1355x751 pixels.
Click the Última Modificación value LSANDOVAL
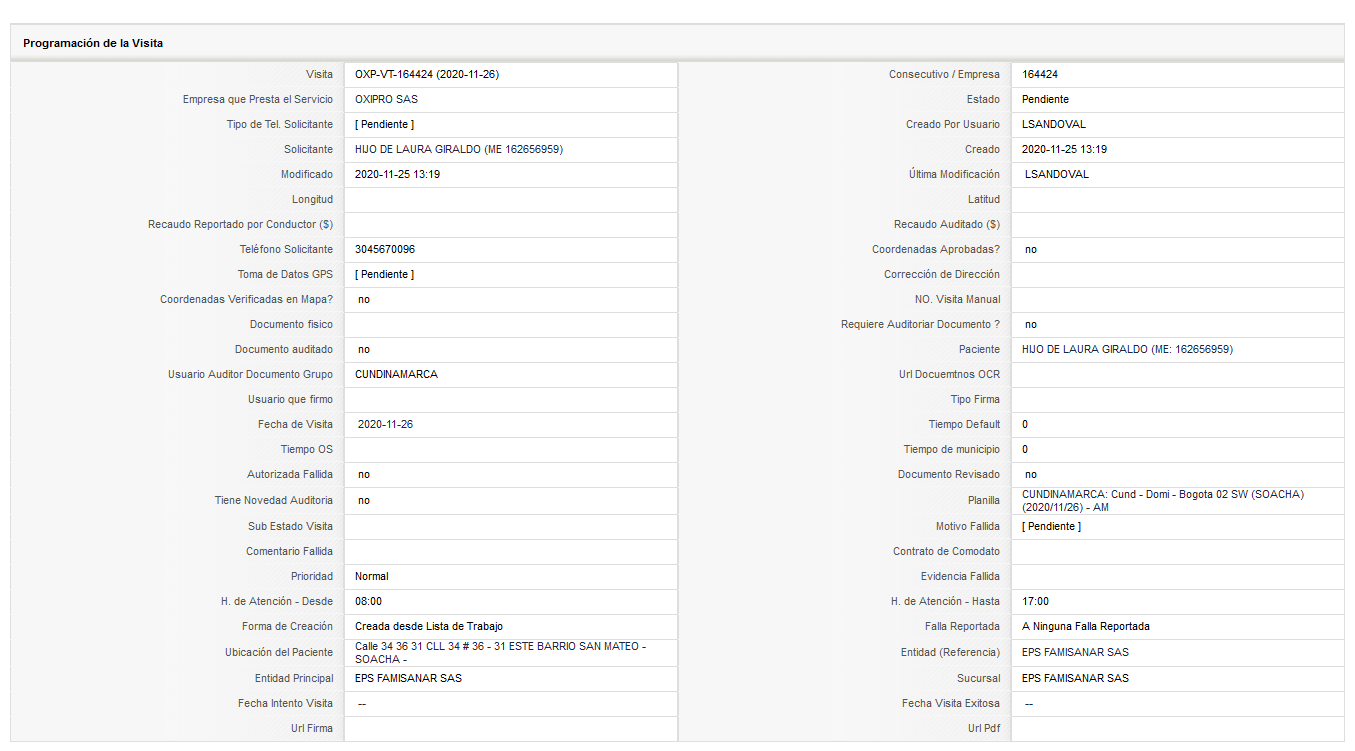pyautogui.click(x=1057, y=175)
